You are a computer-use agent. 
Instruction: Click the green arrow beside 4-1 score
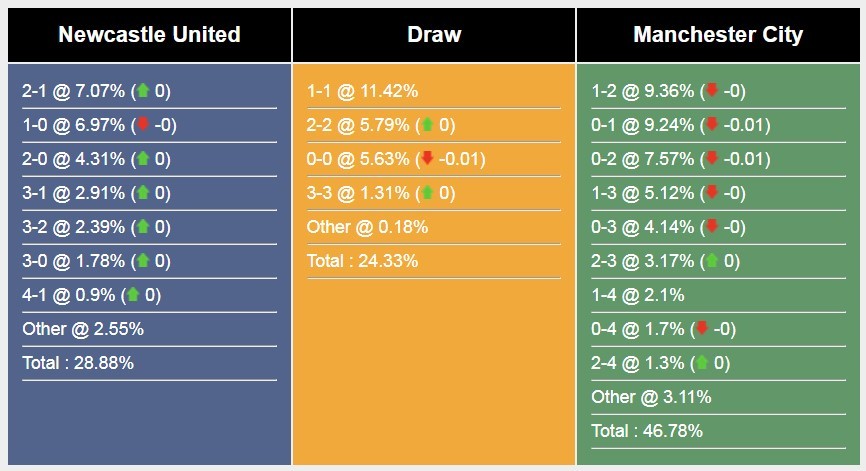[132, 295]
